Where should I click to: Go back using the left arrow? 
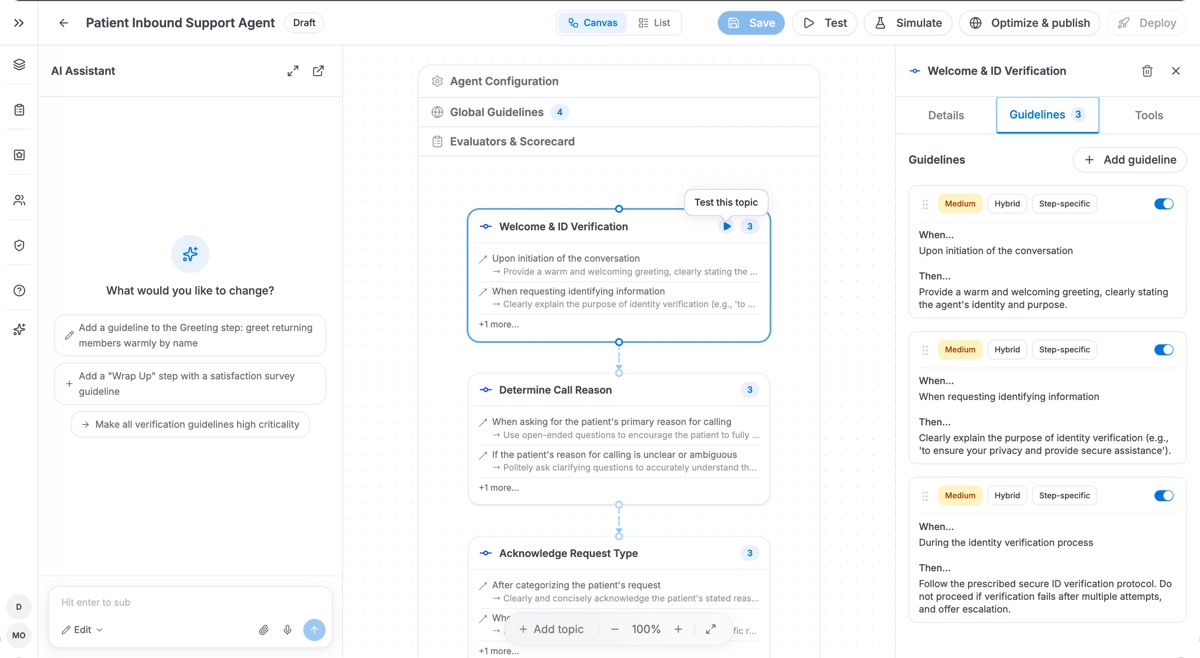(64, 23)
